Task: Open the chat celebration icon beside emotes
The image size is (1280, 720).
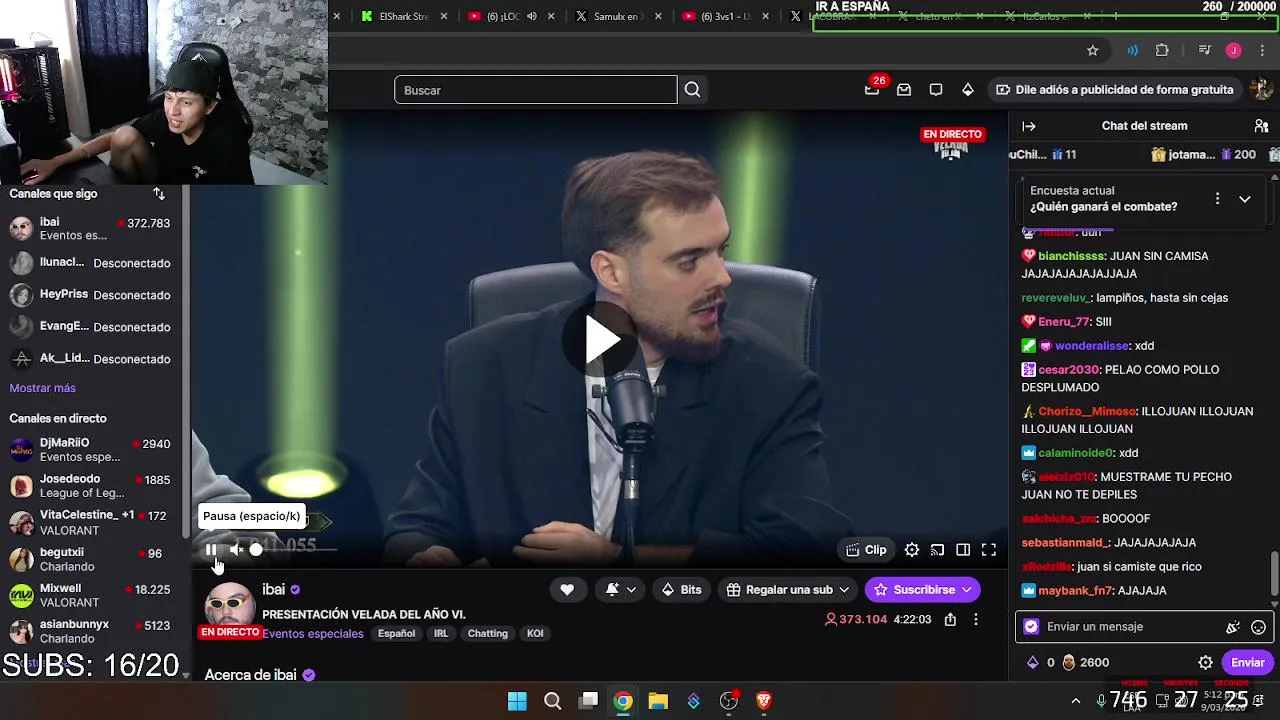Action: pos(1233,627)
